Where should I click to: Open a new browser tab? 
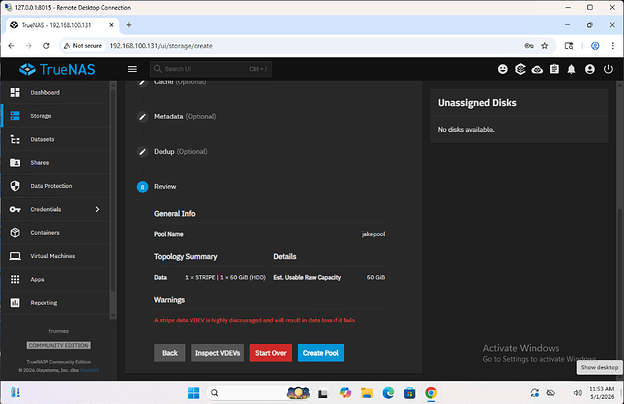click(129, 25)
